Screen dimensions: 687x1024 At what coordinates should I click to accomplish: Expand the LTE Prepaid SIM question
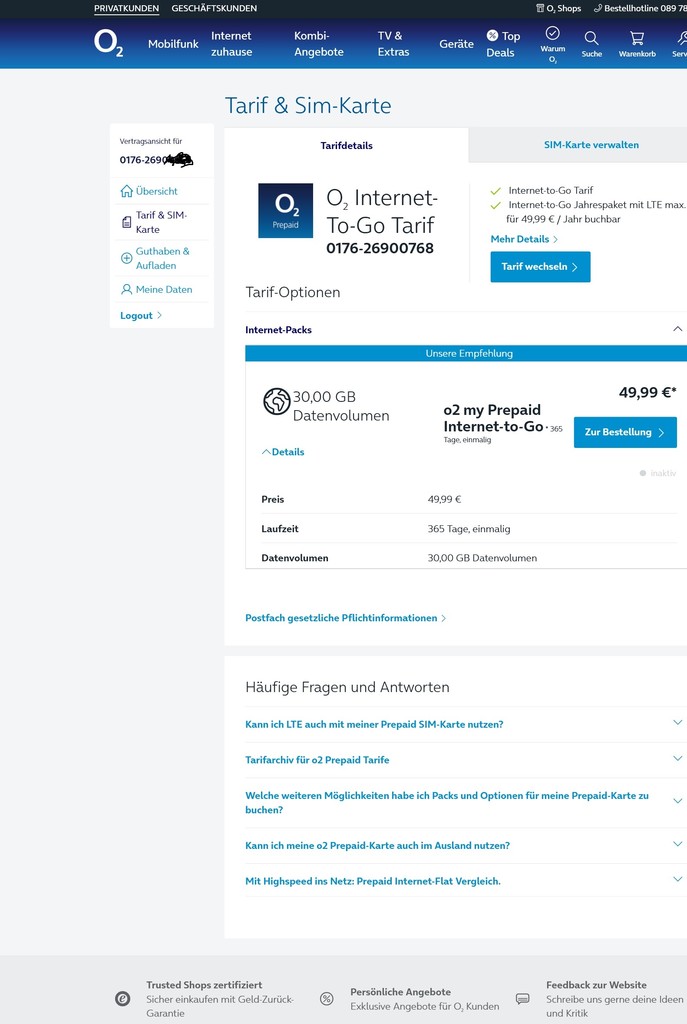coord(677,723)
